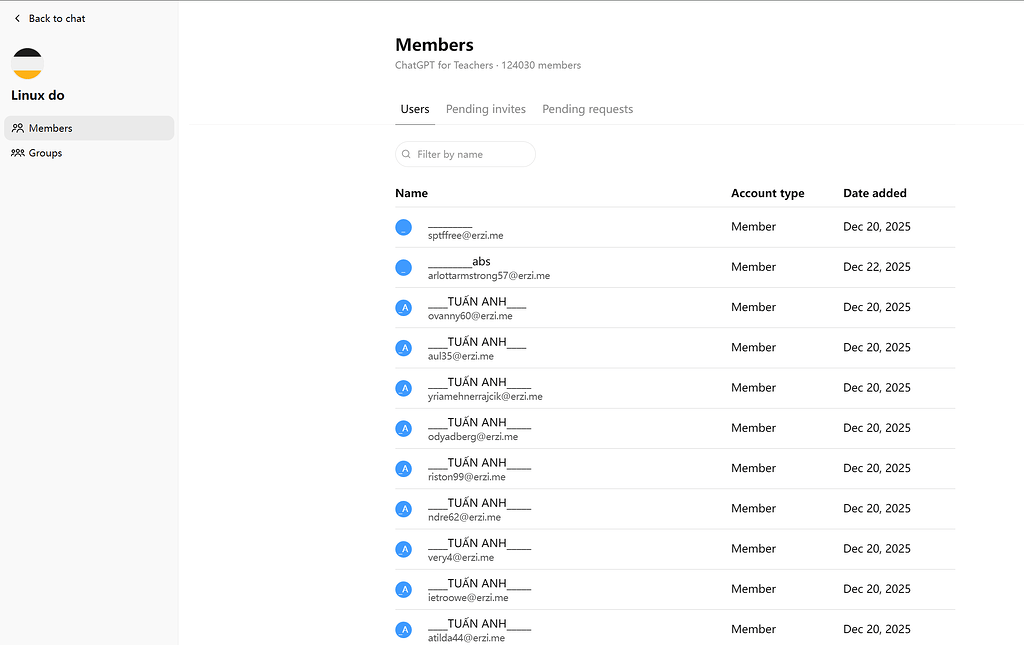The width and height of the screenshot is (1024, 645).
Task: Select the email aul35@erzi.me
Action: point(461,356)
